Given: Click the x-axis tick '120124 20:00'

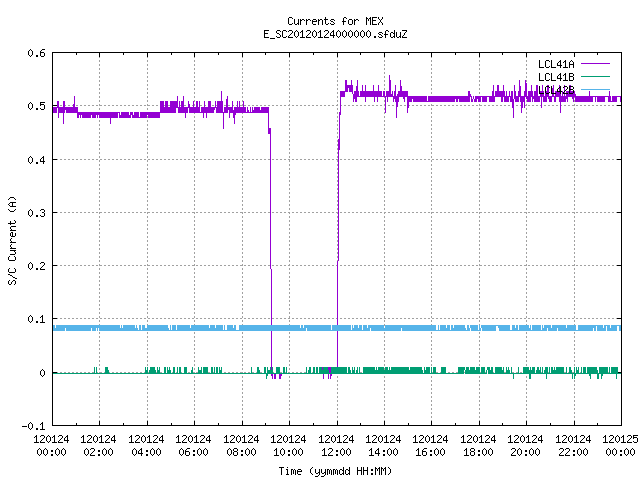Looking at the screenshot, I should 525,446.
